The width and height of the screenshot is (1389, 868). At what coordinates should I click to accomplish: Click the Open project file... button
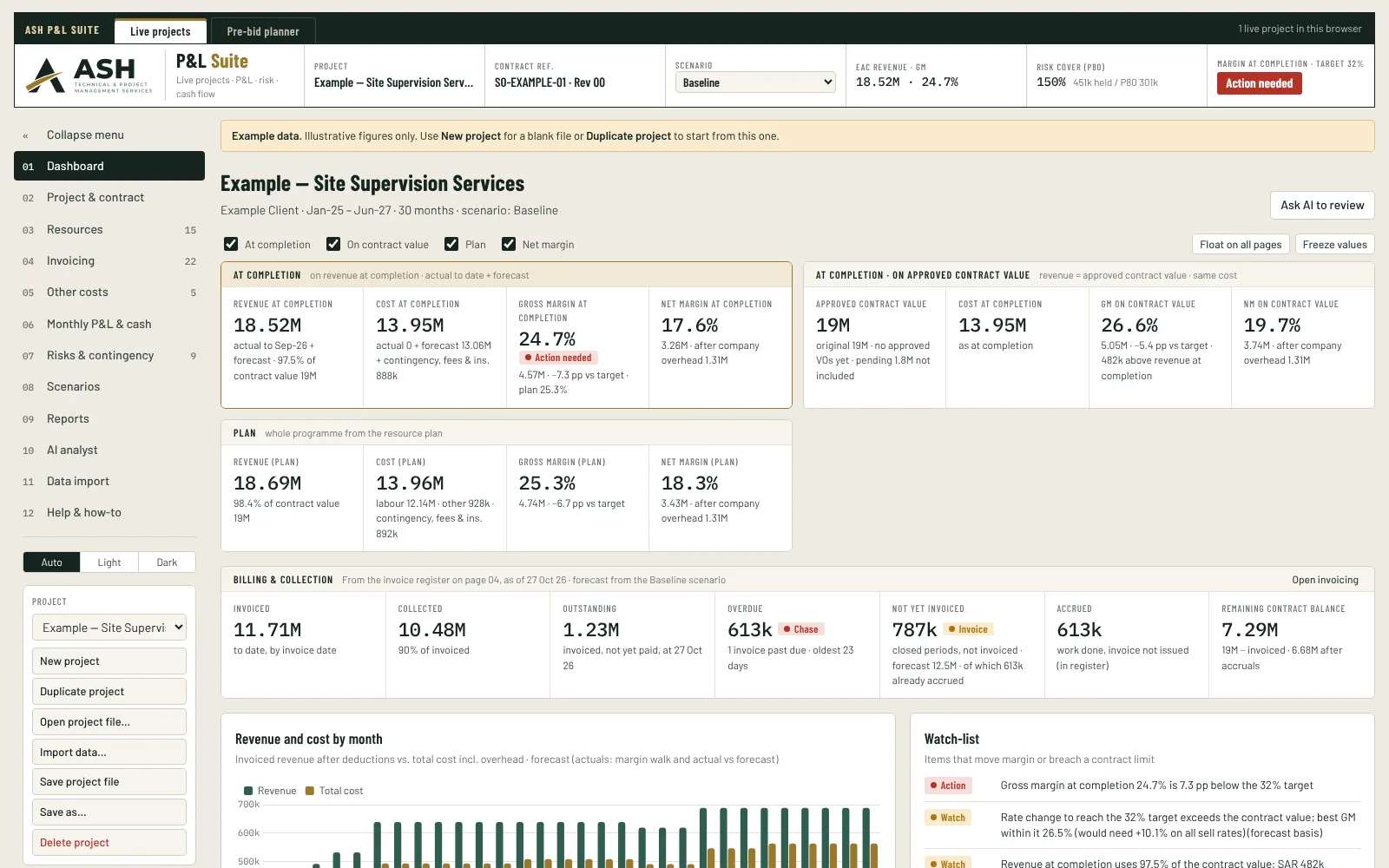tap(109, 722)
